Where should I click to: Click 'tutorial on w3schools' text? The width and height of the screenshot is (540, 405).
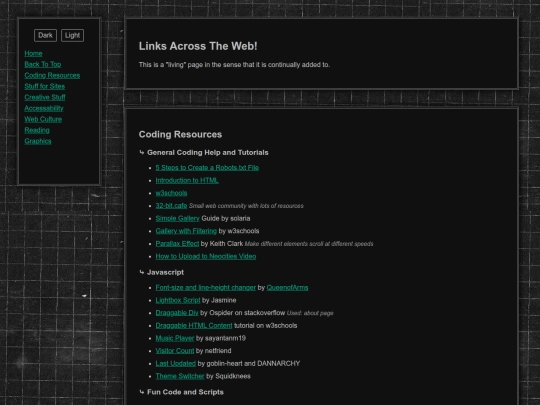(266, 326)
